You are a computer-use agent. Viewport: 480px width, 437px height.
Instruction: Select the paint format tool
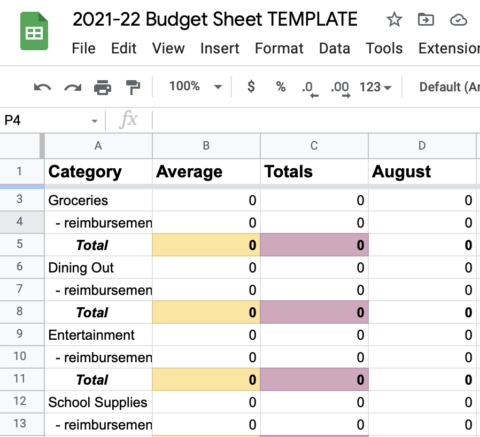[x=133, y=87]
